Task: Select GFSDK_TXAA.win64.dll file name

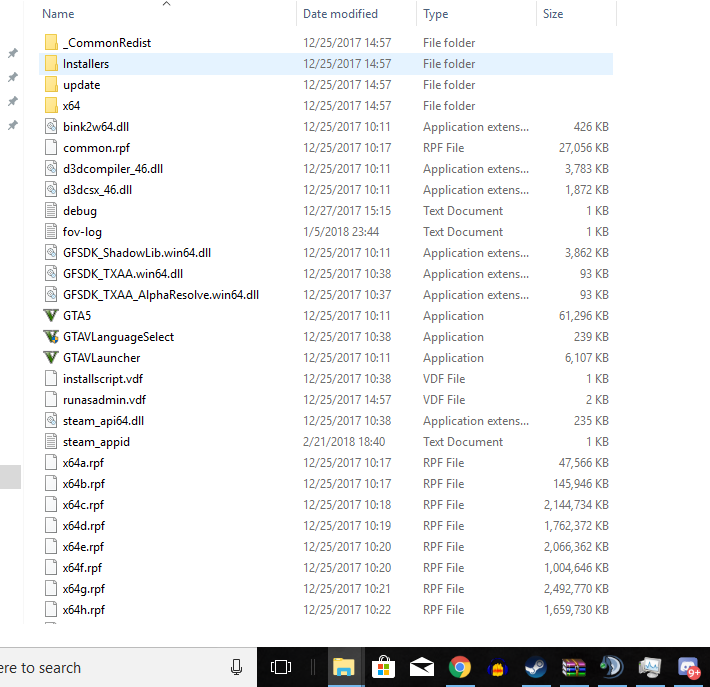Action: coord(123,274)
